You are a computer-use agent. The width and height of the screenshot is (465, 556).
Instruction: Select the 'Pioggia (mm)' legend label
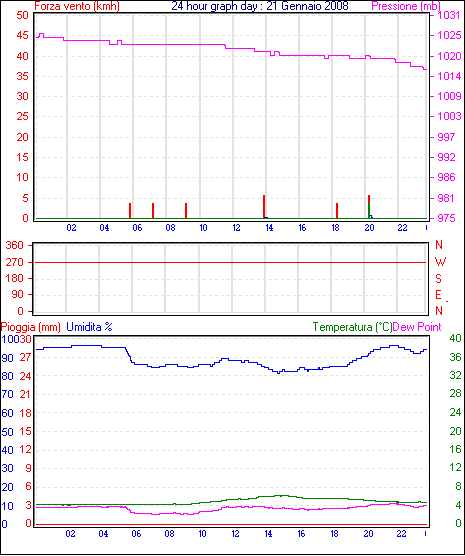click(x=31, y=327)
